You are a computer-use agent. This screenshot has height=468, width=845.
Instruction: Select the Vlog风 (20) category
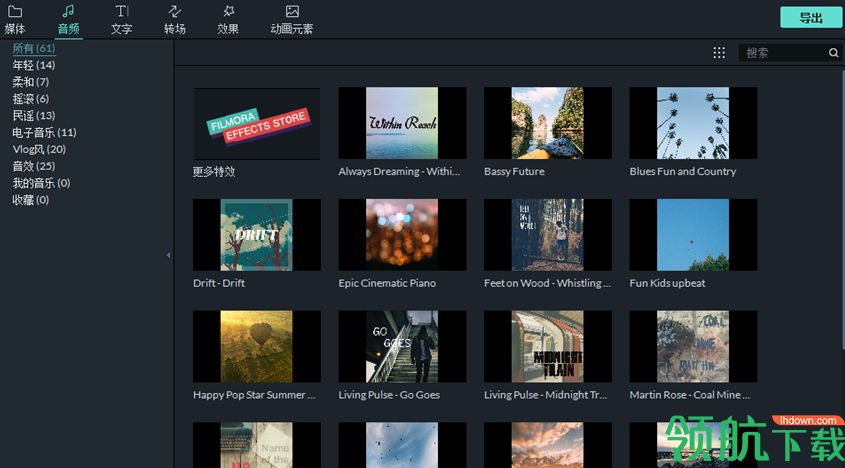coord(39,149)
